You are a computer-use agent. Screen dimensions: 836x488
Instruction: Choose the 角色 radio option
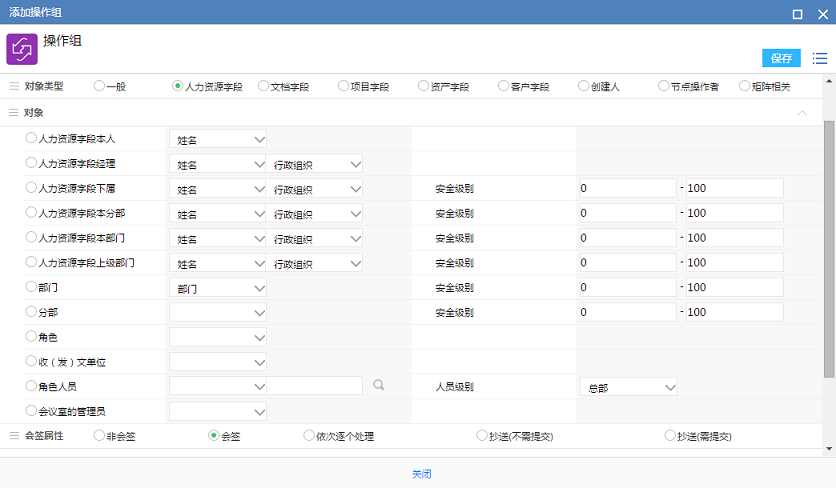31,336
